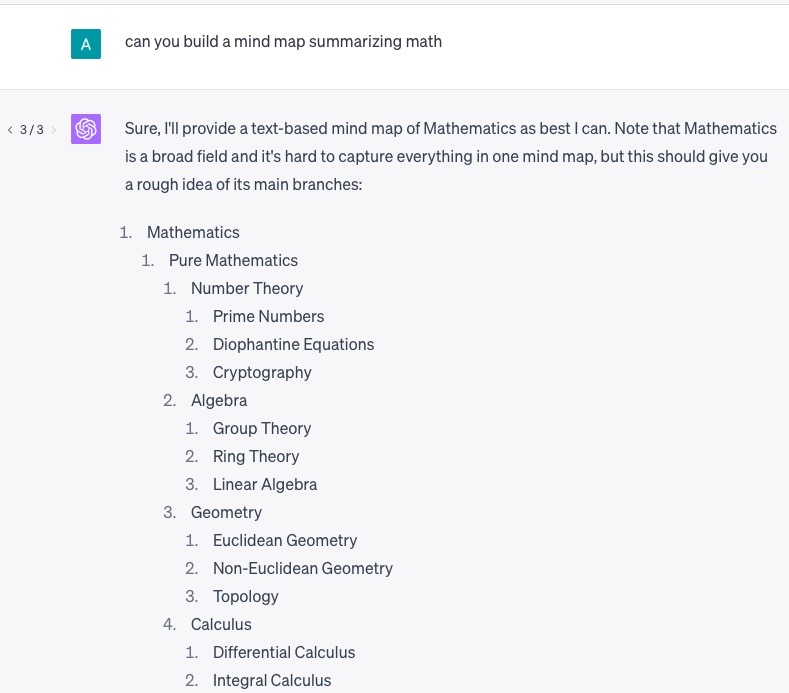Select Diophantine Equations in the list
The image size is (789, 693).
coord(293,344)
